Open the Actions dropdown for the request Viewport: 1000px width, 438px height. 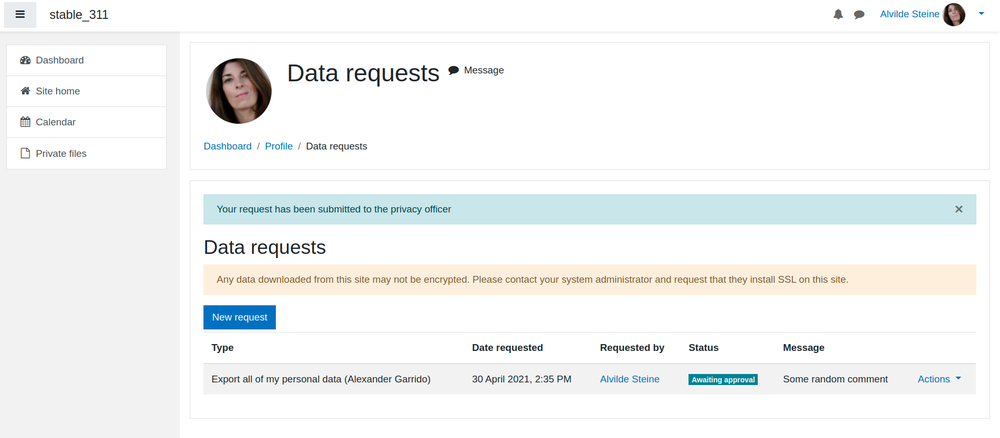939,379
